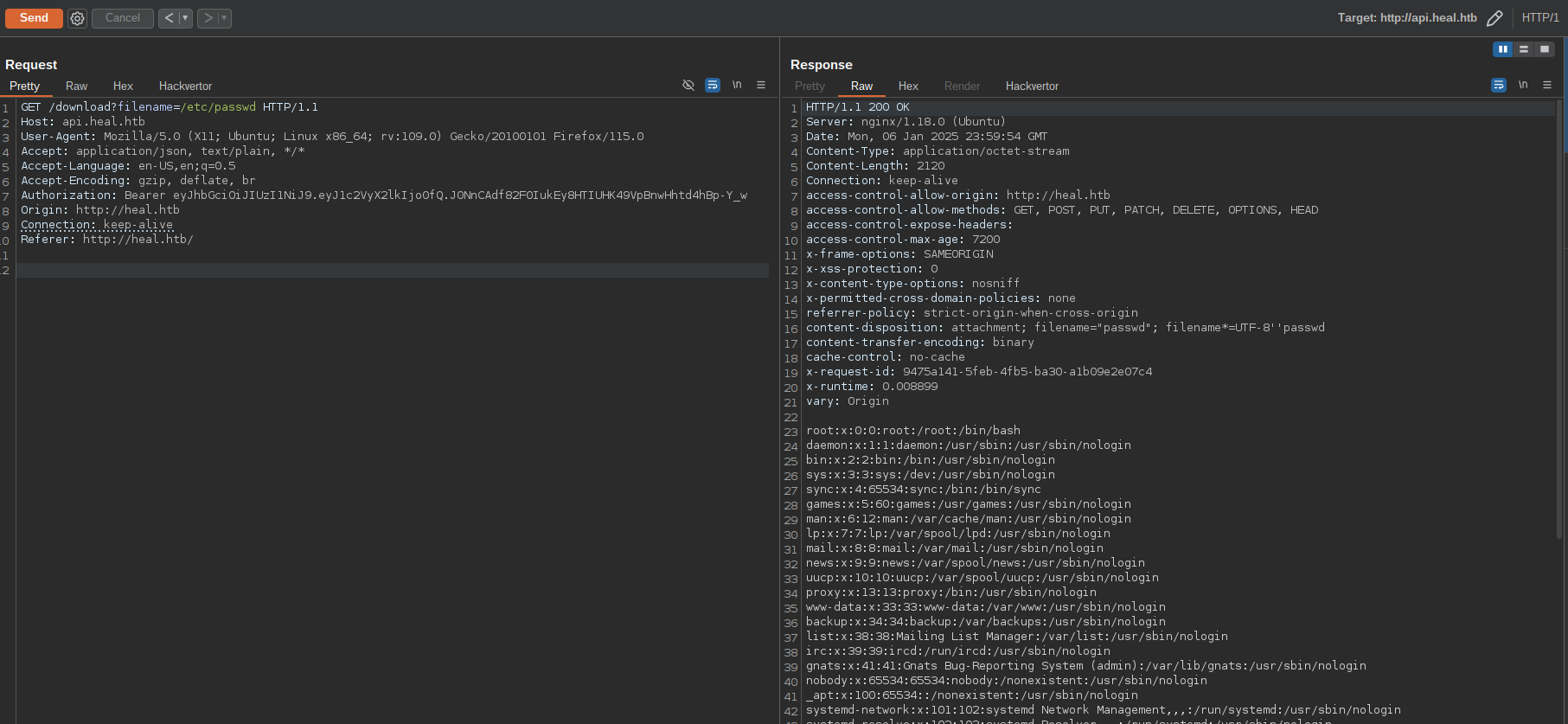This screenshot has width=1568, height=724.
Task: Toggle \n newline display in Response viewer
Action: click(1523, 85)
